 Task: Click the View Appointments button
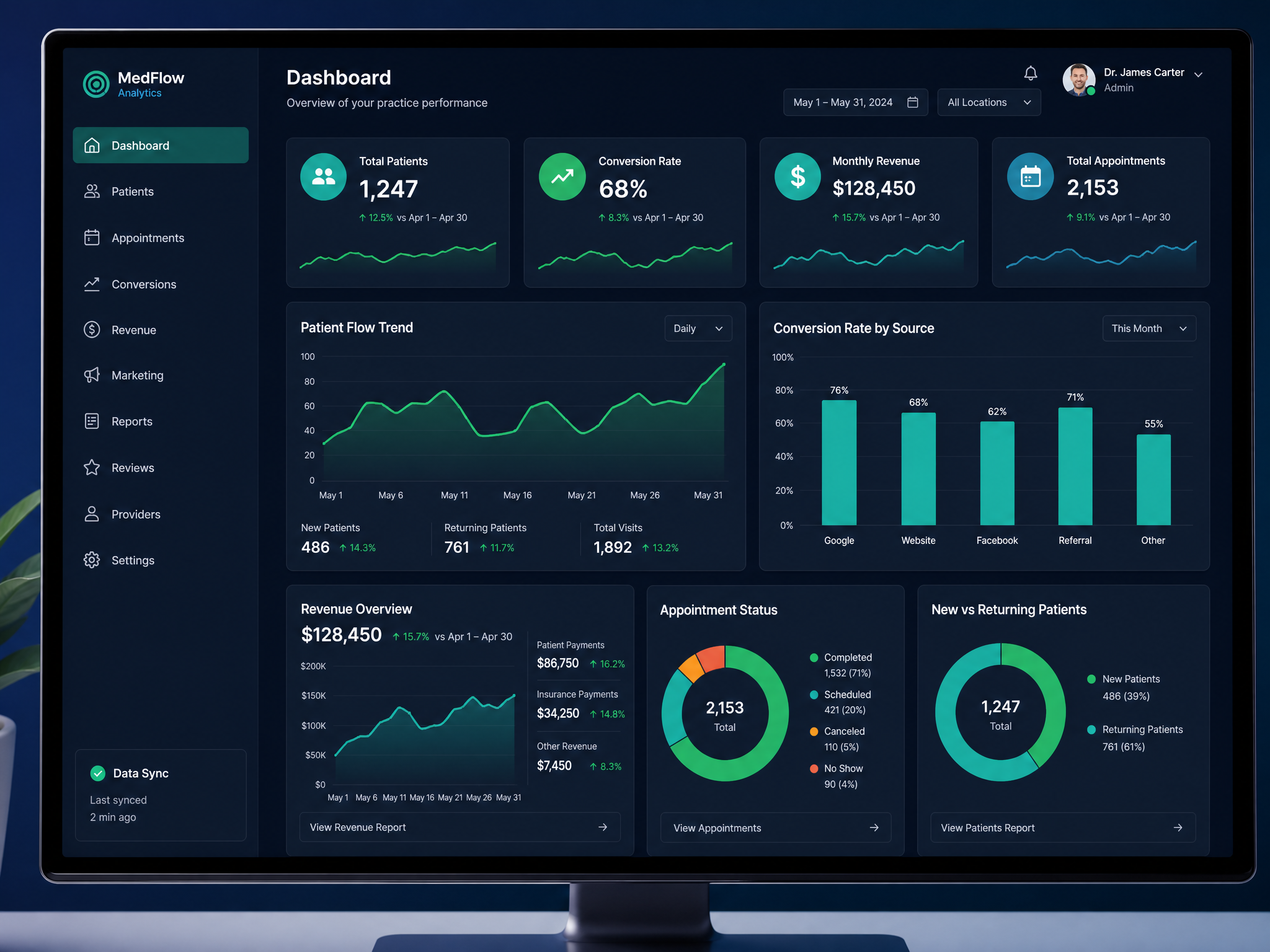tap(775, 828)
